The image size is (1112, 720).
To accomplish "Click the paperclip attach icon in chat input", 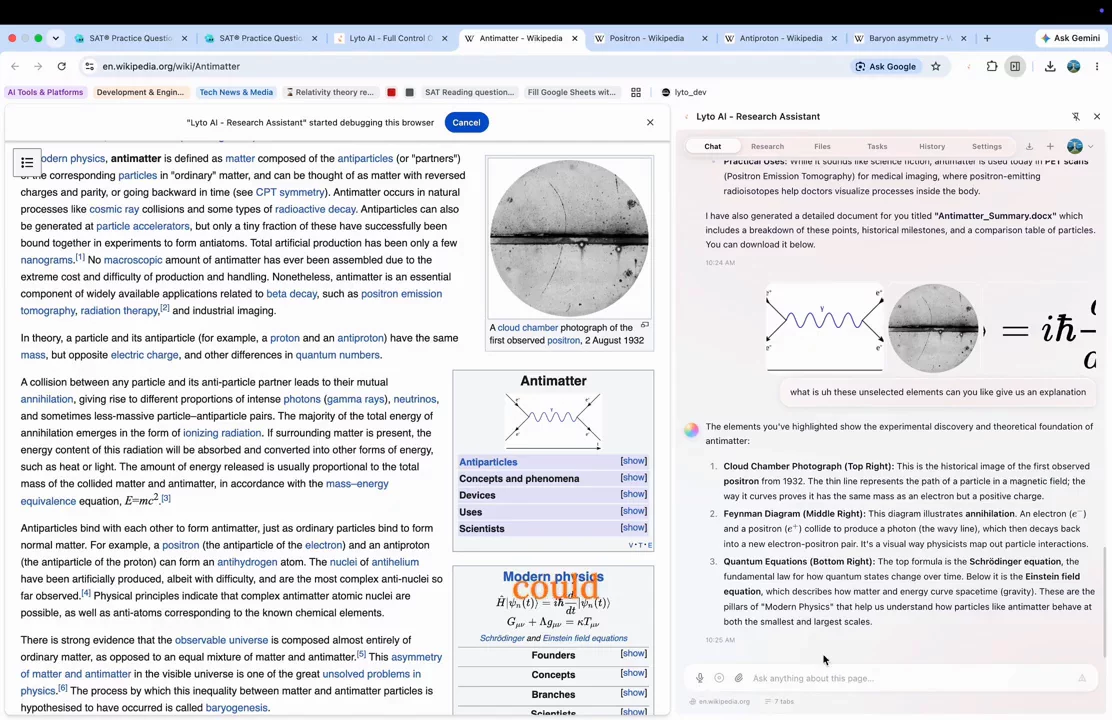I will (738, 678).
